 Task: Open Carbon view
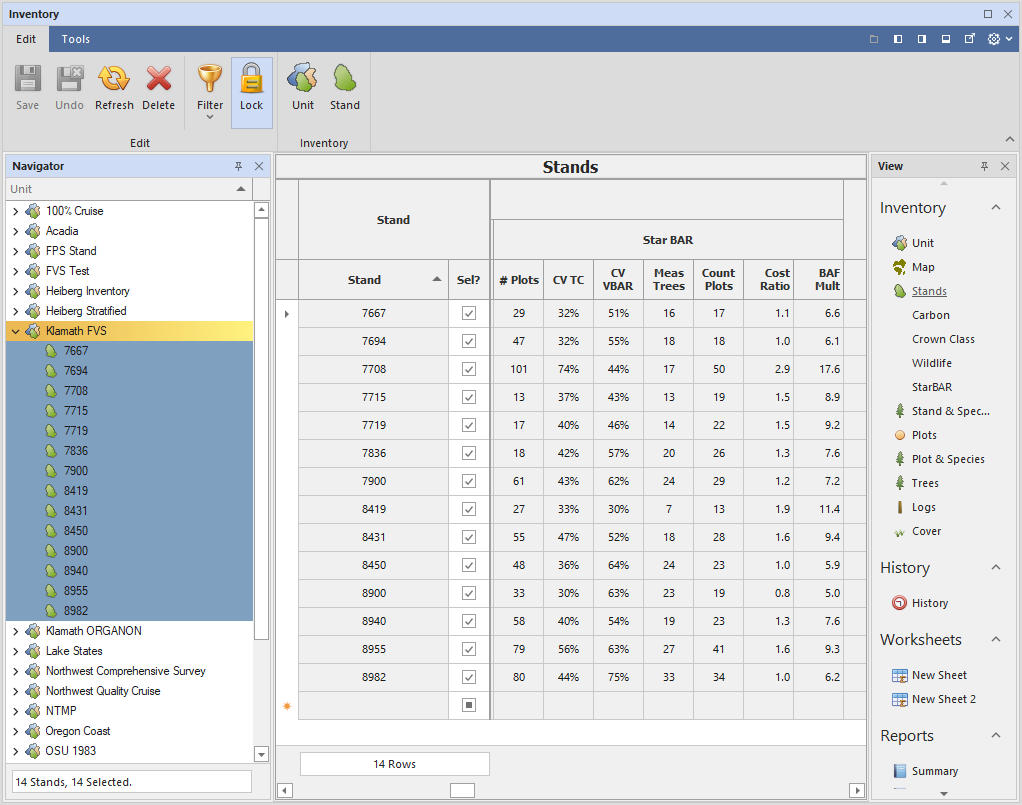tap(930, 315)
